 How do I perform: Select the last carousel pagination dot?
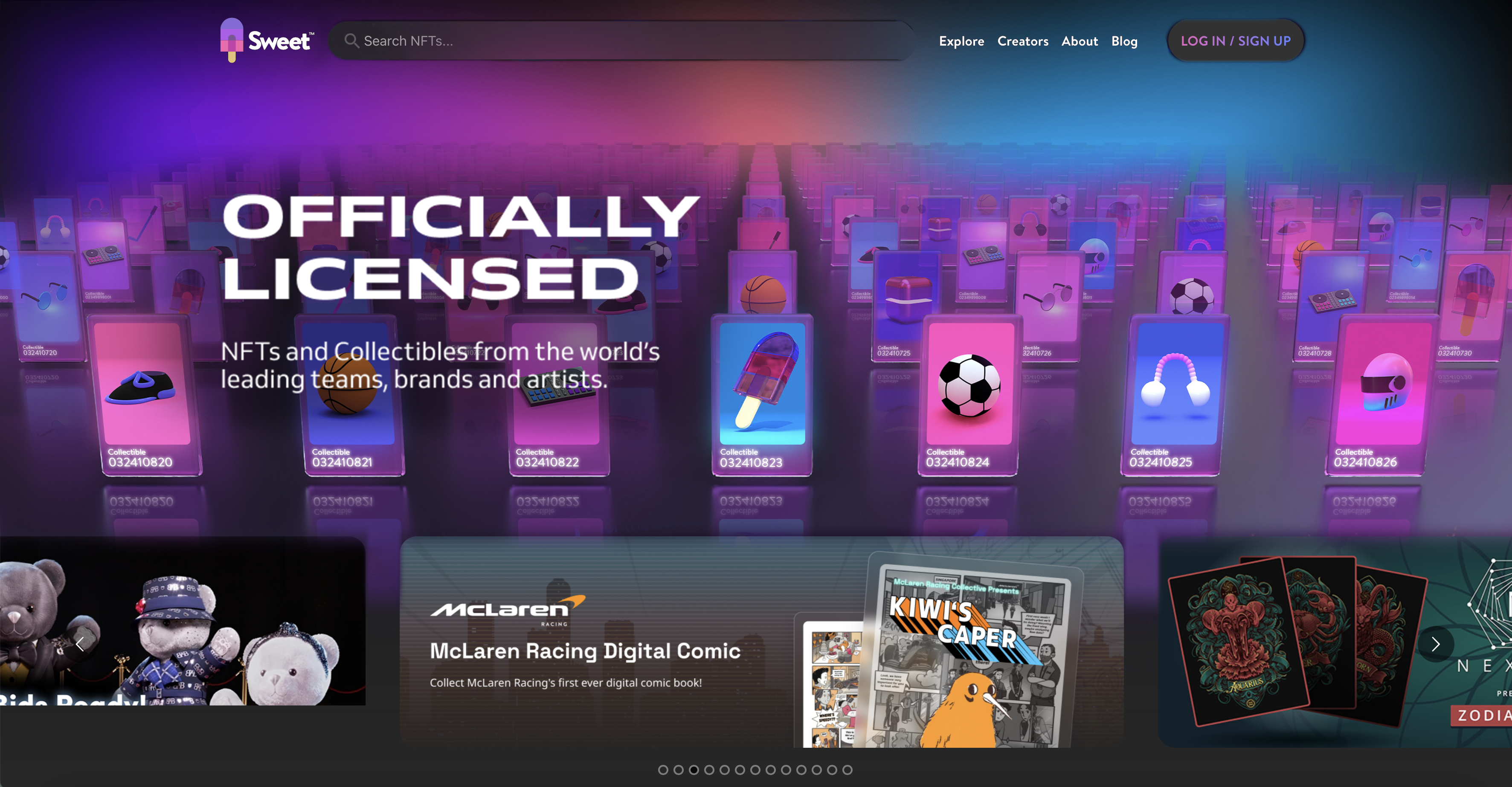(x=847, y=770)
